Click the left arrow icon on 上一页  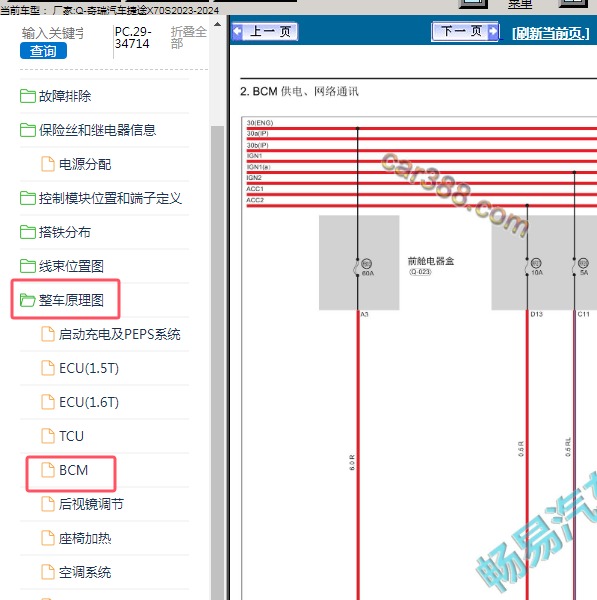(238, 31)
